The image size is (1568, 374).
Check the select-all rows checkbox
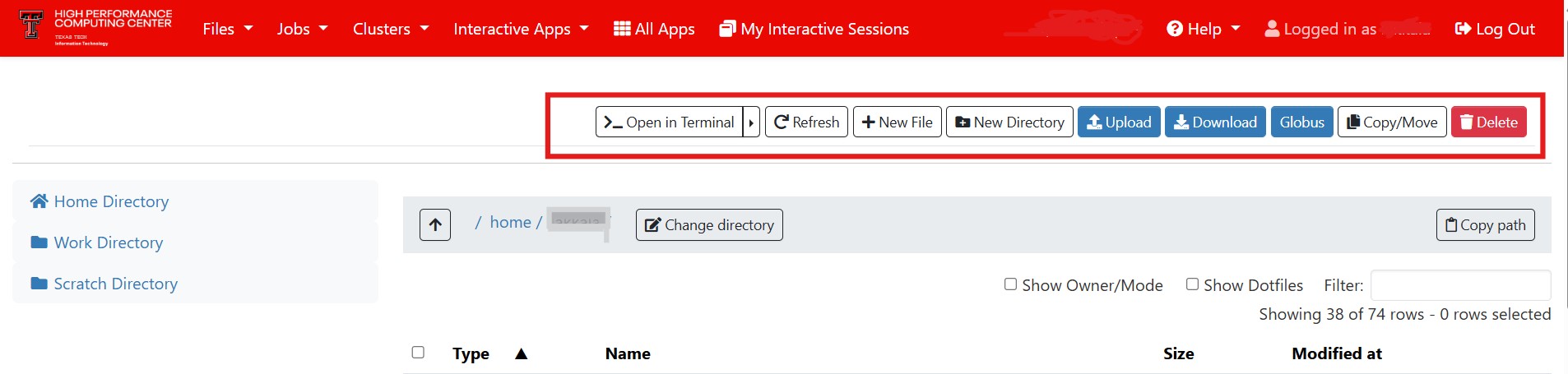point(418,353)
